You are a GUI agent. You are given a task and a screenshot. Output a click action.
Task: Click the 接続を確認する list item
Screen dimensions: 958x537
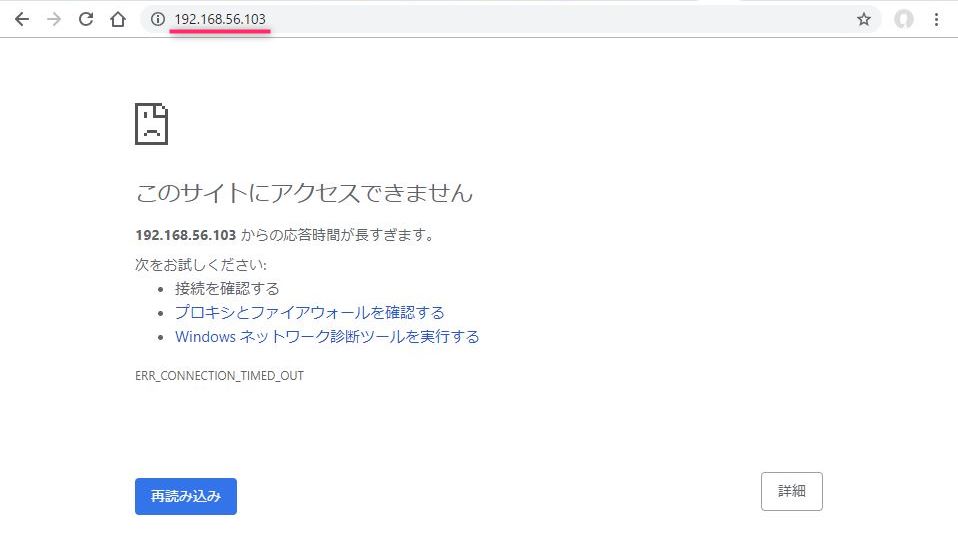[227, 288]
